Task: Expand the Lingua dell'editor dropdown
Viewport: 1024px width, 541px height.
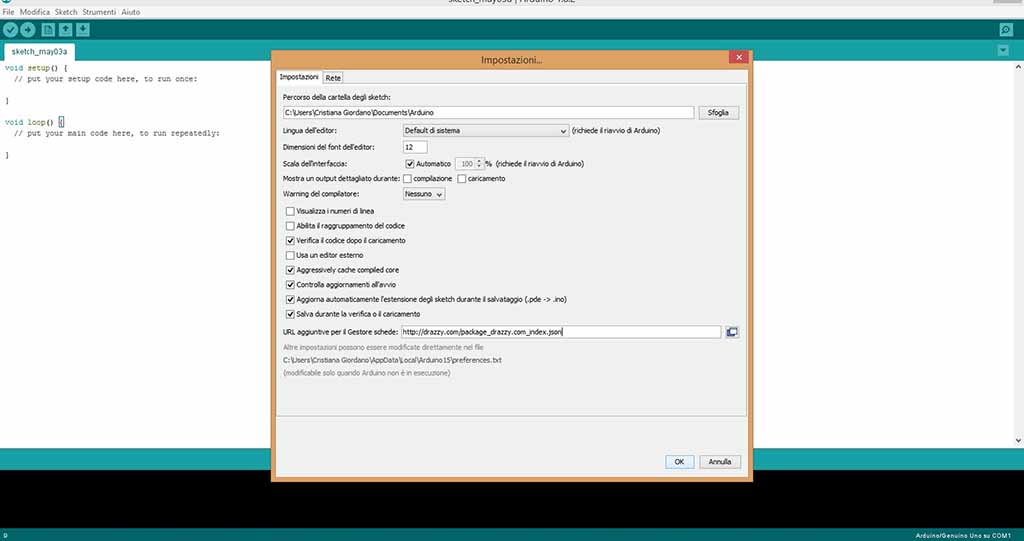Action: [x=485, y=131]
